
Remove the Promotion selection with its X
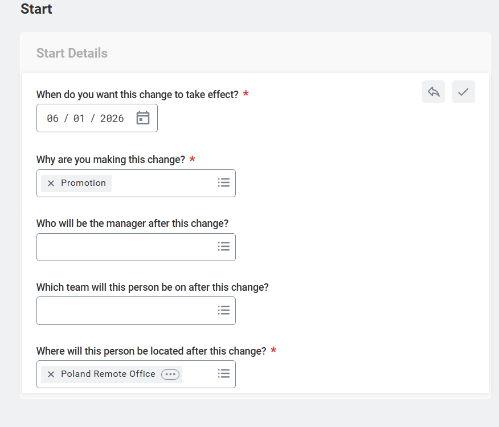(51, 183)
